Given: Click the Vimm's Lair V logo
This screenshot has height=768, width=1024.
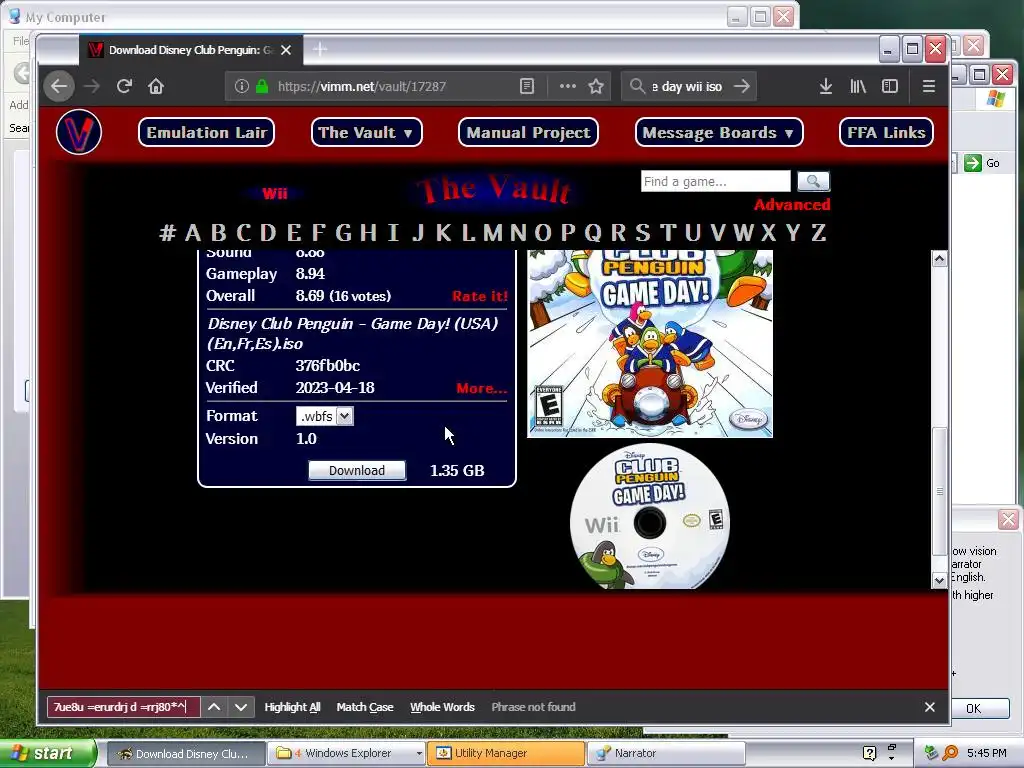Looking at the screenshot, I should (79, 132).
